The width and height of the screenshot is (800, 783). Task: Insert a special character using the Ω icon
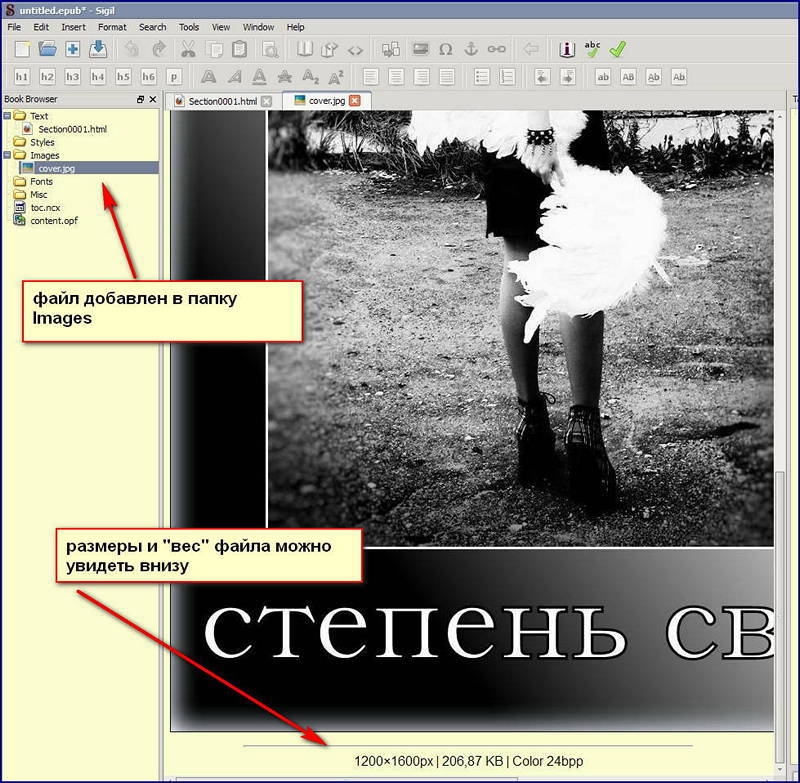coord(444,48)
